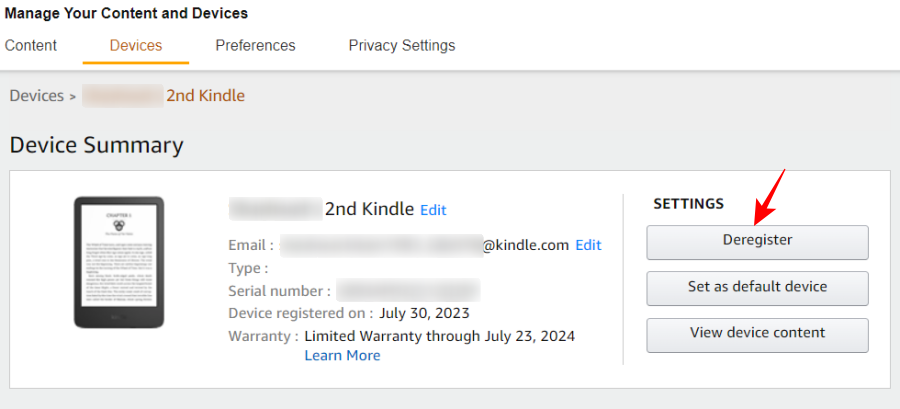Click the SETTINGS section heading

688,204
